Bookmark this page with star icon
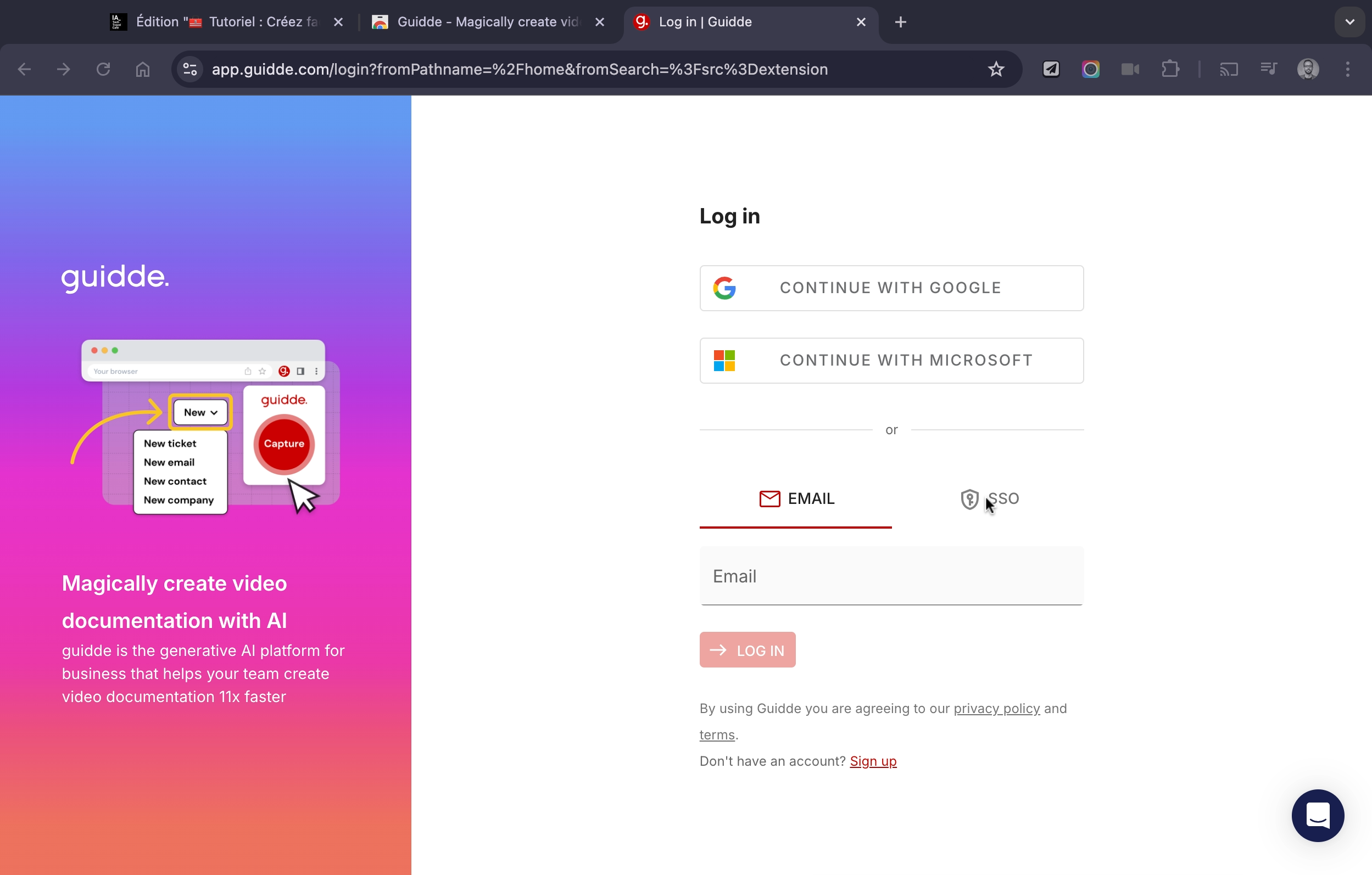This screenshot has height=875, width=1372. coord(995,70)
